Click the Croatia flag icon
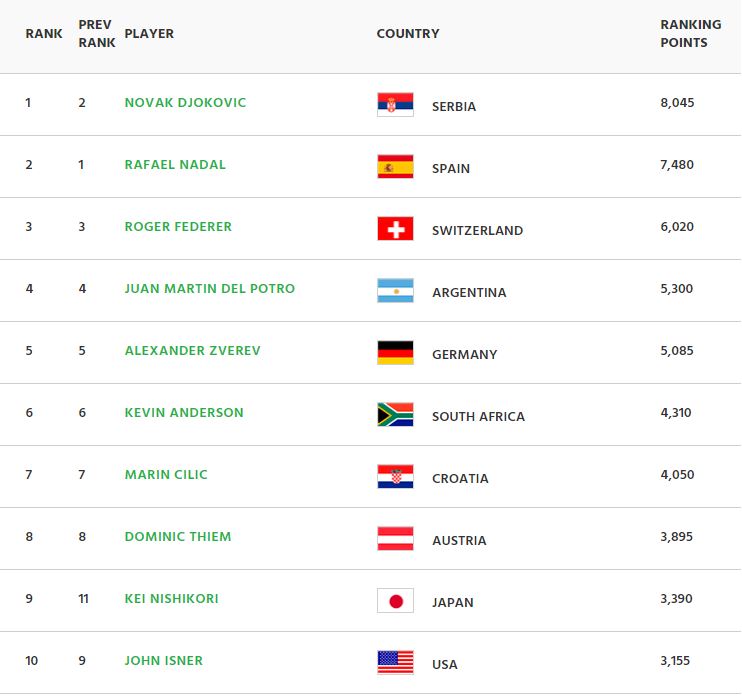Screen dimensions: 742x697 tap(395, 476)
